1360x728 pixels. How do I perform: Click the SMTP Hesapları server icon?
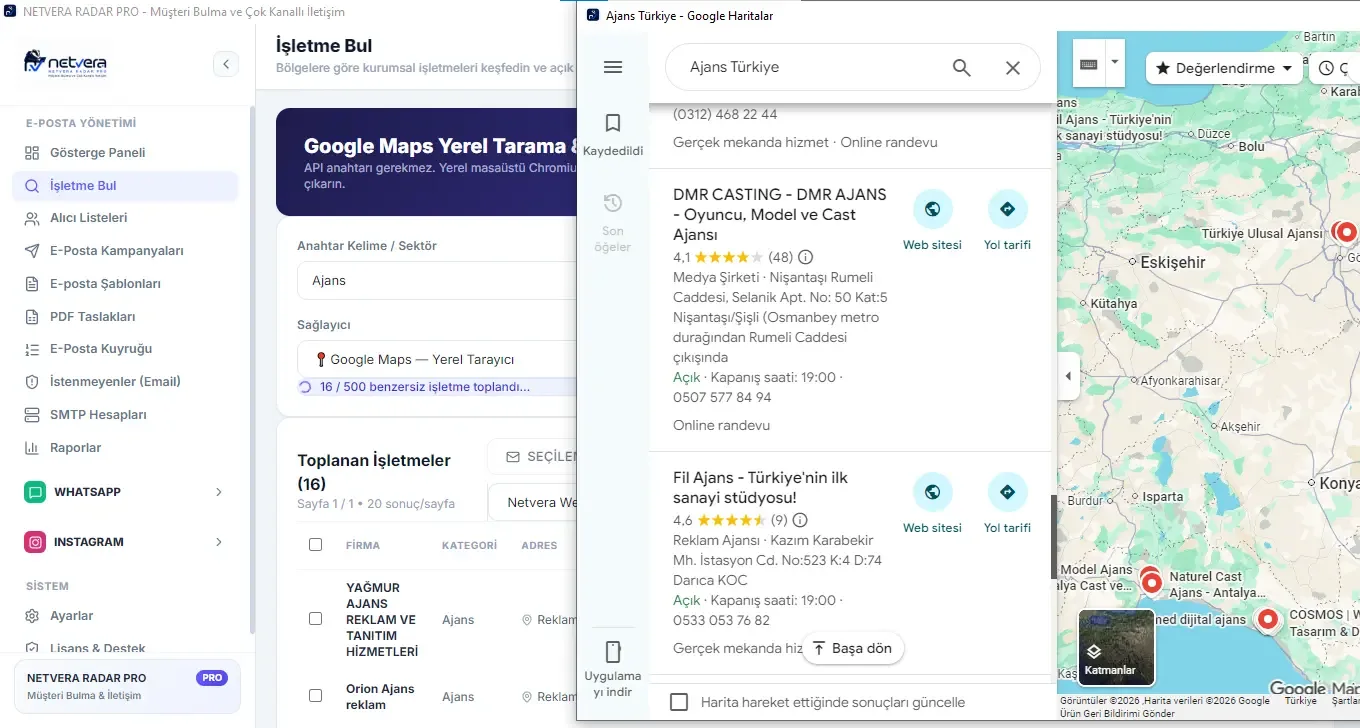[31, 415]
